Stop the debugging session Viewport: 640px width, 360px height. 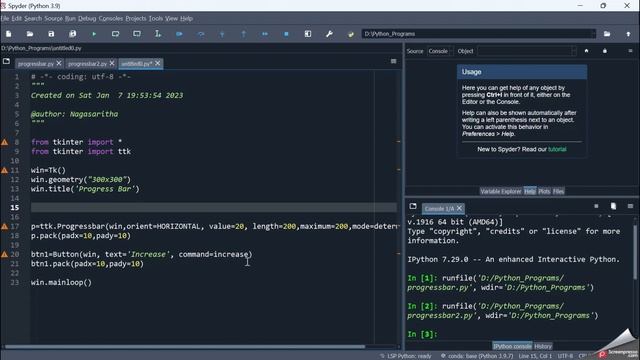(x=286, y=34)
